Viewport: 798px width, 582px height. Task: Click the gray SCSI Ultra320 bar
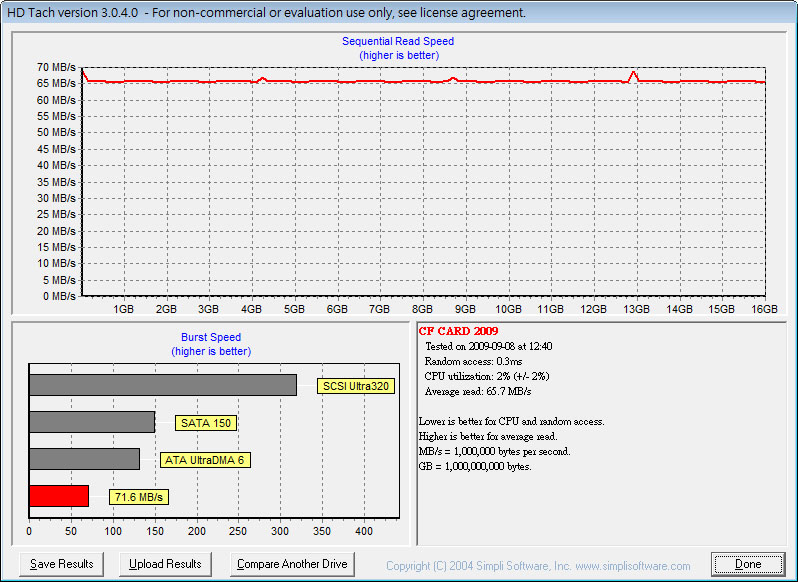pyautogui.click(x=163, y=385)
